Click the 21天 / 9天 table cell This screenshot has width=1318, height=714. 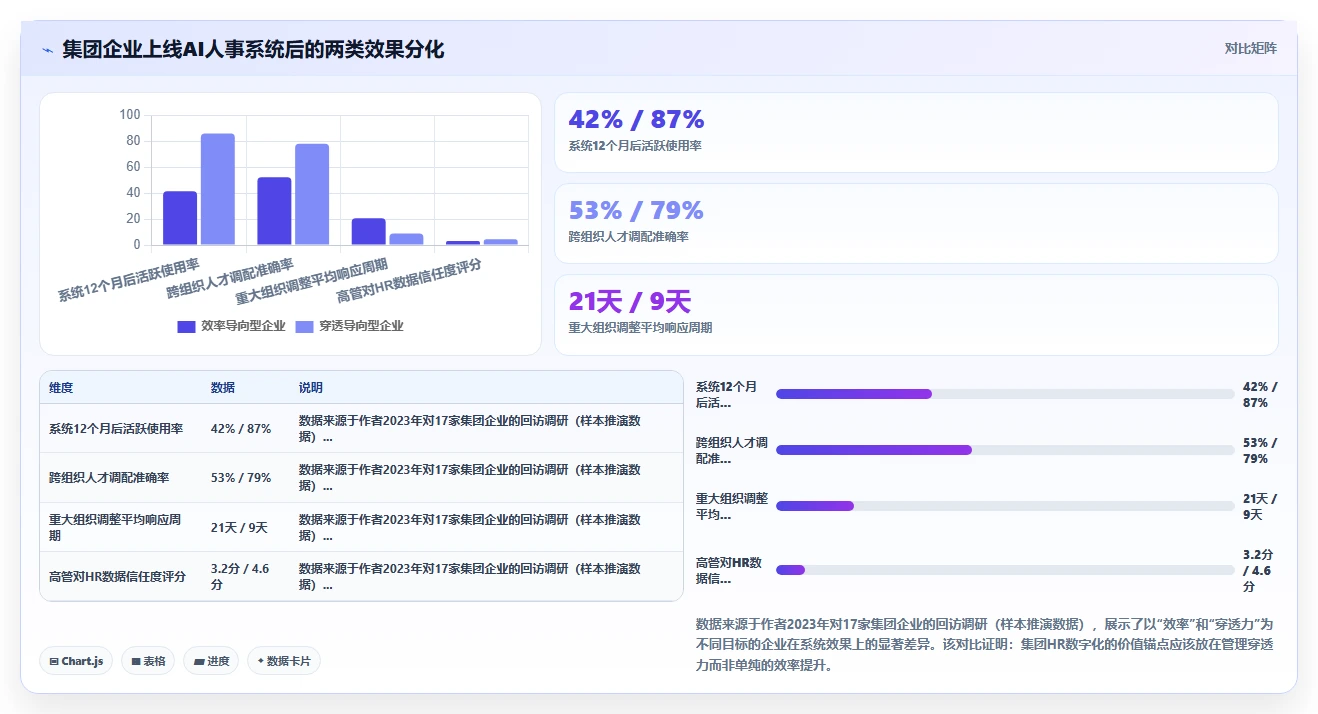[239, 528]
